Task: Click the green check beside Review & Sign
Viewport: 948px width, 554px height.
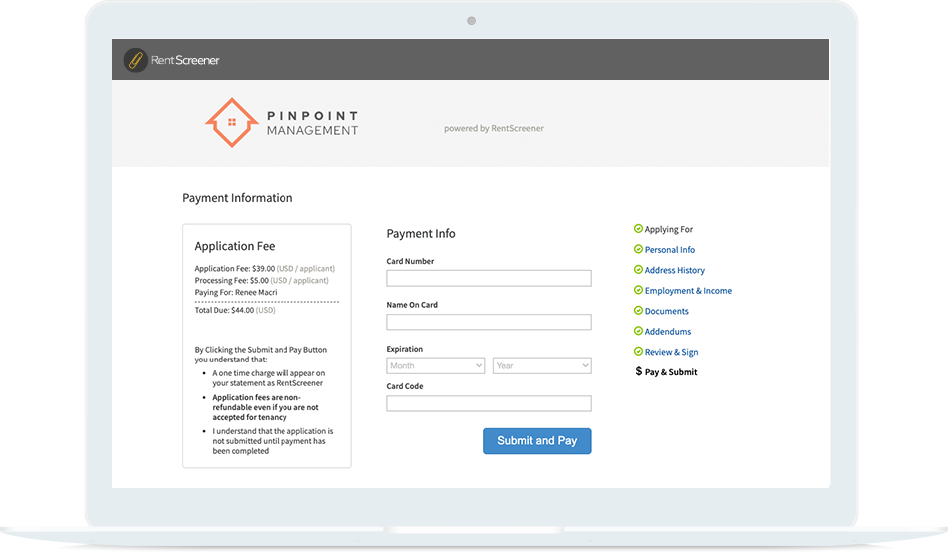Action: pyautogui.click(x=638, y=351)
